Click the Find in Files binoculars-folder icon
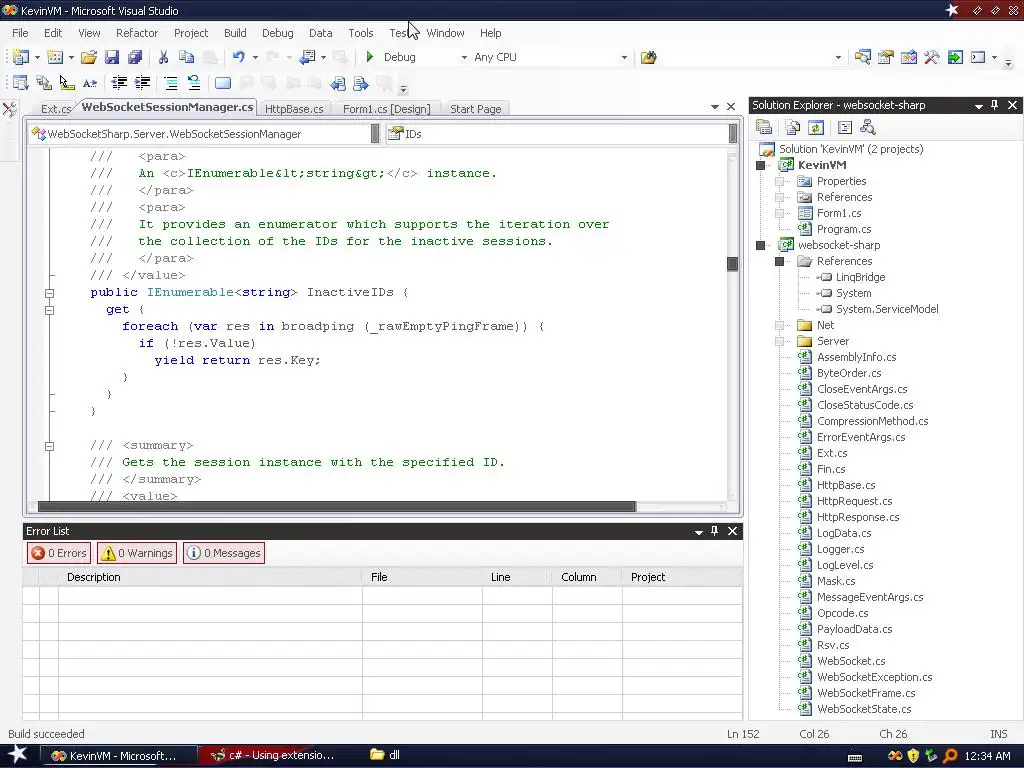1024x768 pixels. click(x=648, y=57)
